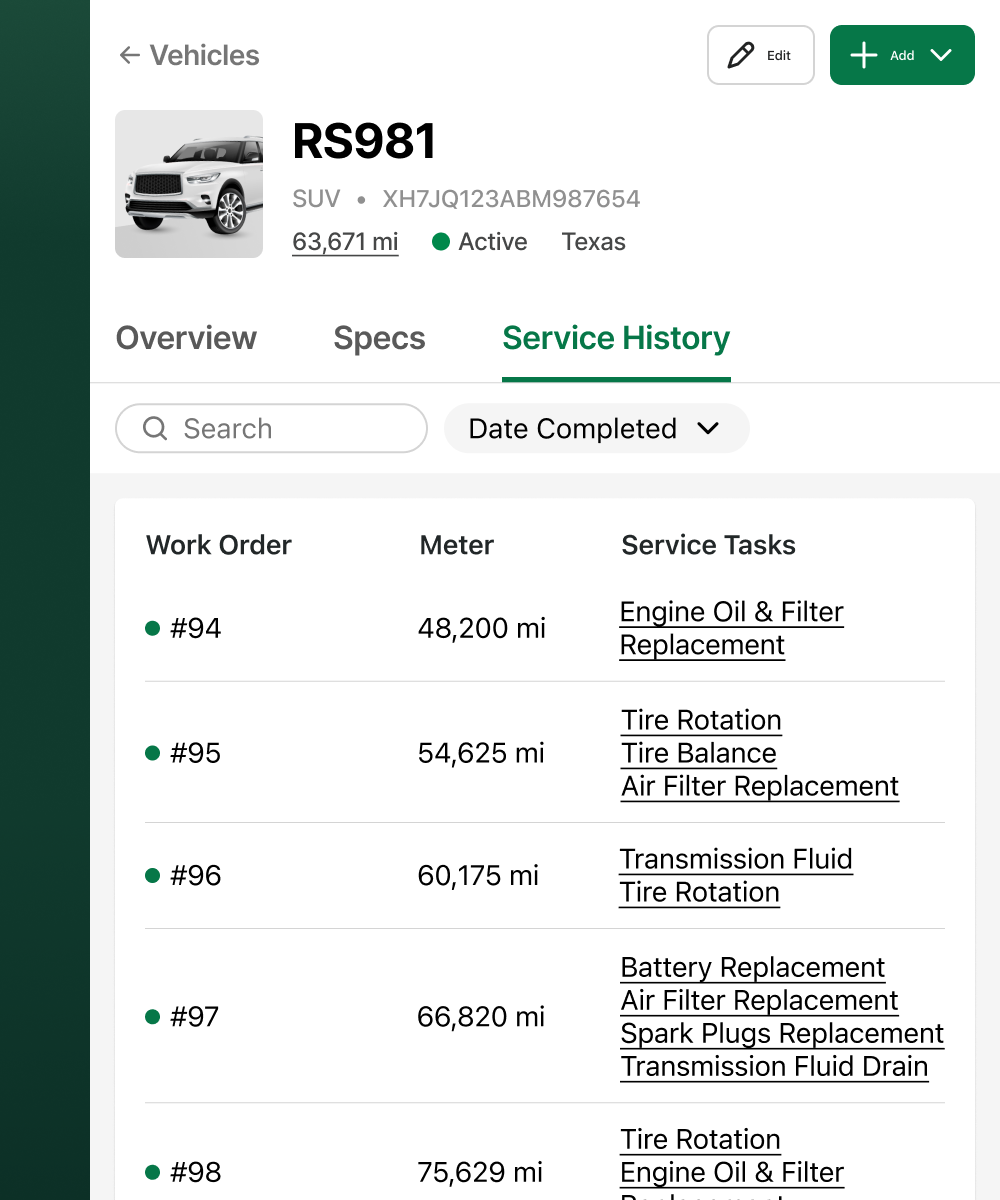Screen dimensions: 1000x1200
Task: Open the Date Completed filter dropdown
Action: pyautogui.click(x=596, y=429)
